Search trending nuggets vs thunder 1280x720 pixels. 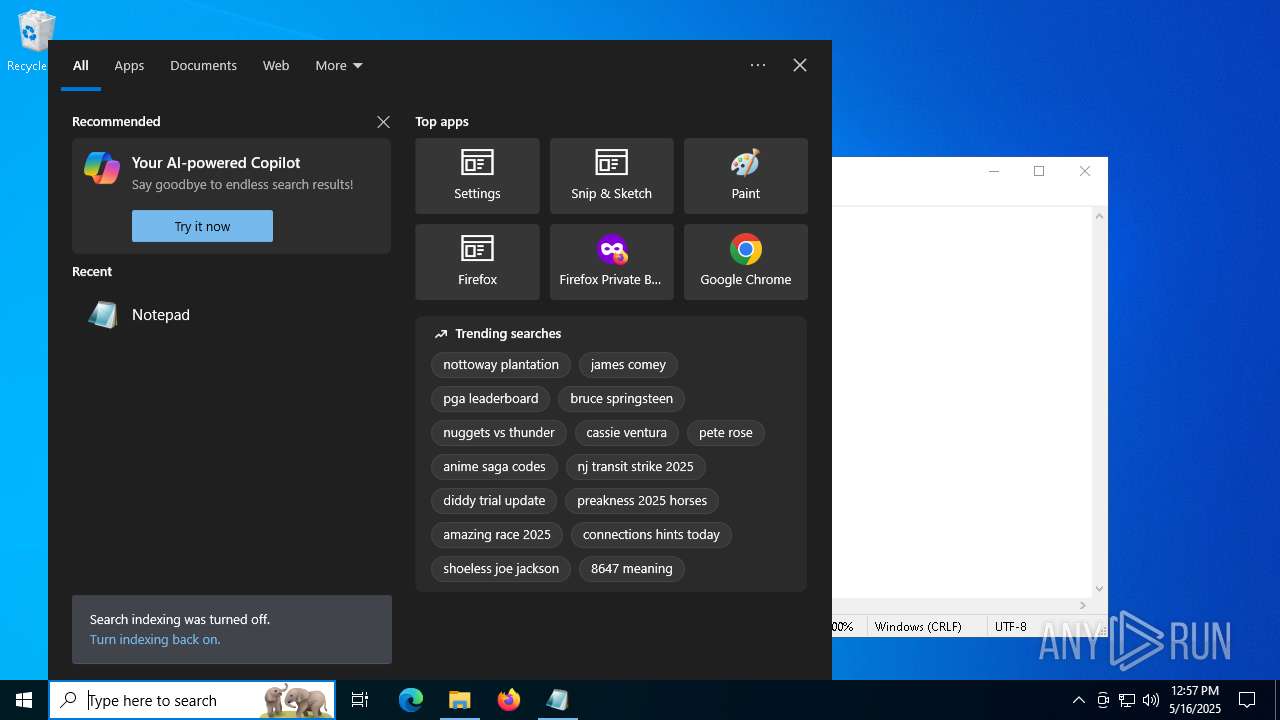[499, 433]
